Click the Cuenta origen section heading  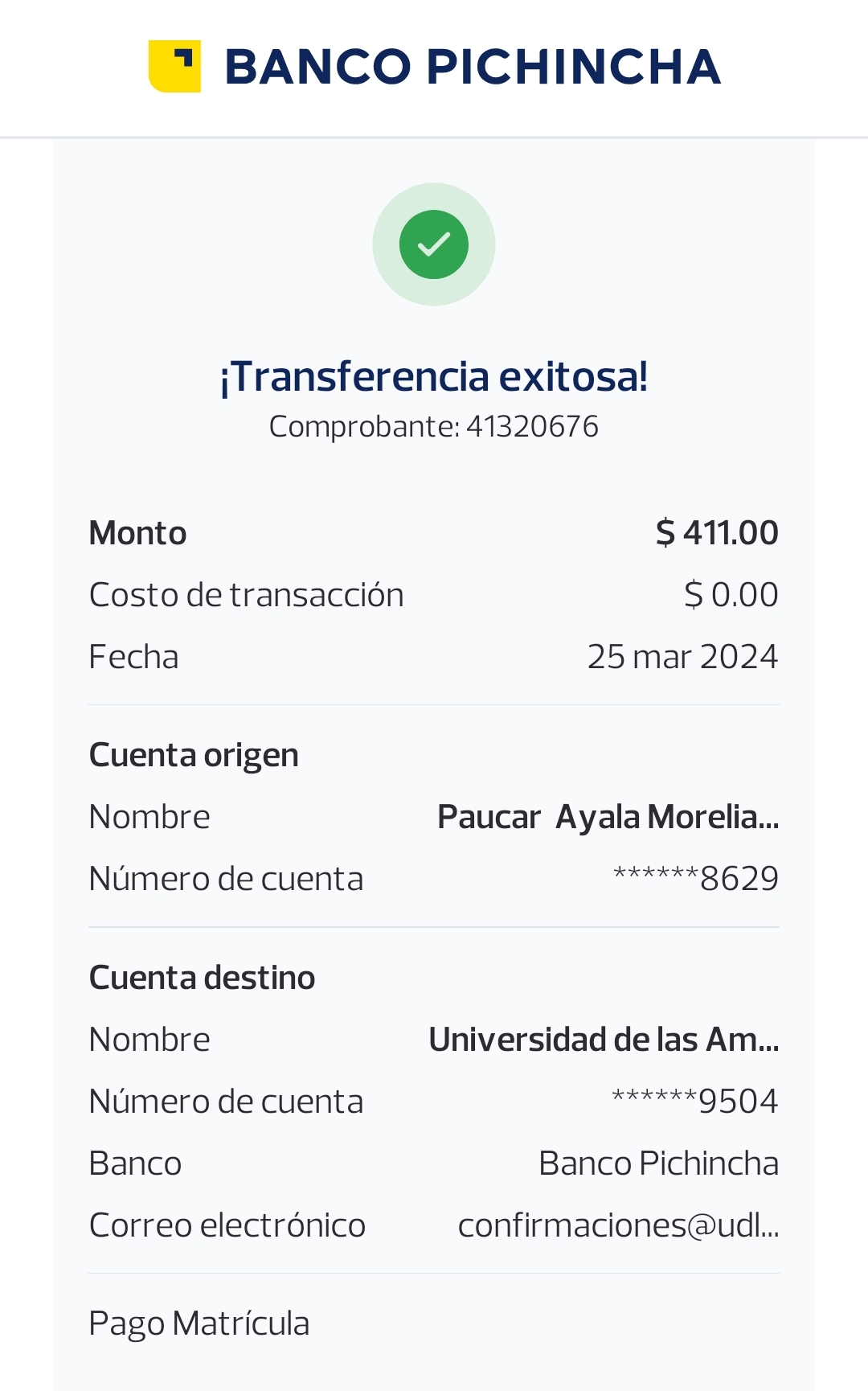coord(194,755)
